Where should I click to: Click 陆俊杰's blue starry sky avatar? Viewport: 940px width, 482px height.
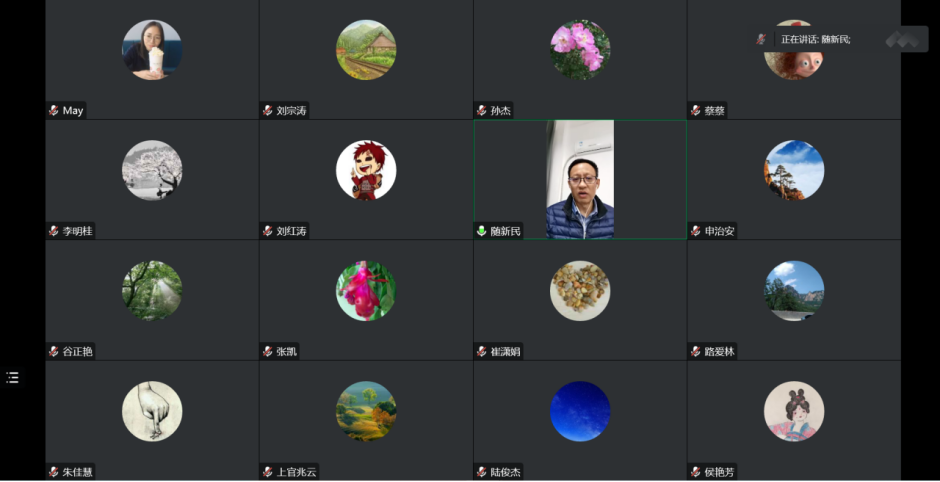pos(580,411)
